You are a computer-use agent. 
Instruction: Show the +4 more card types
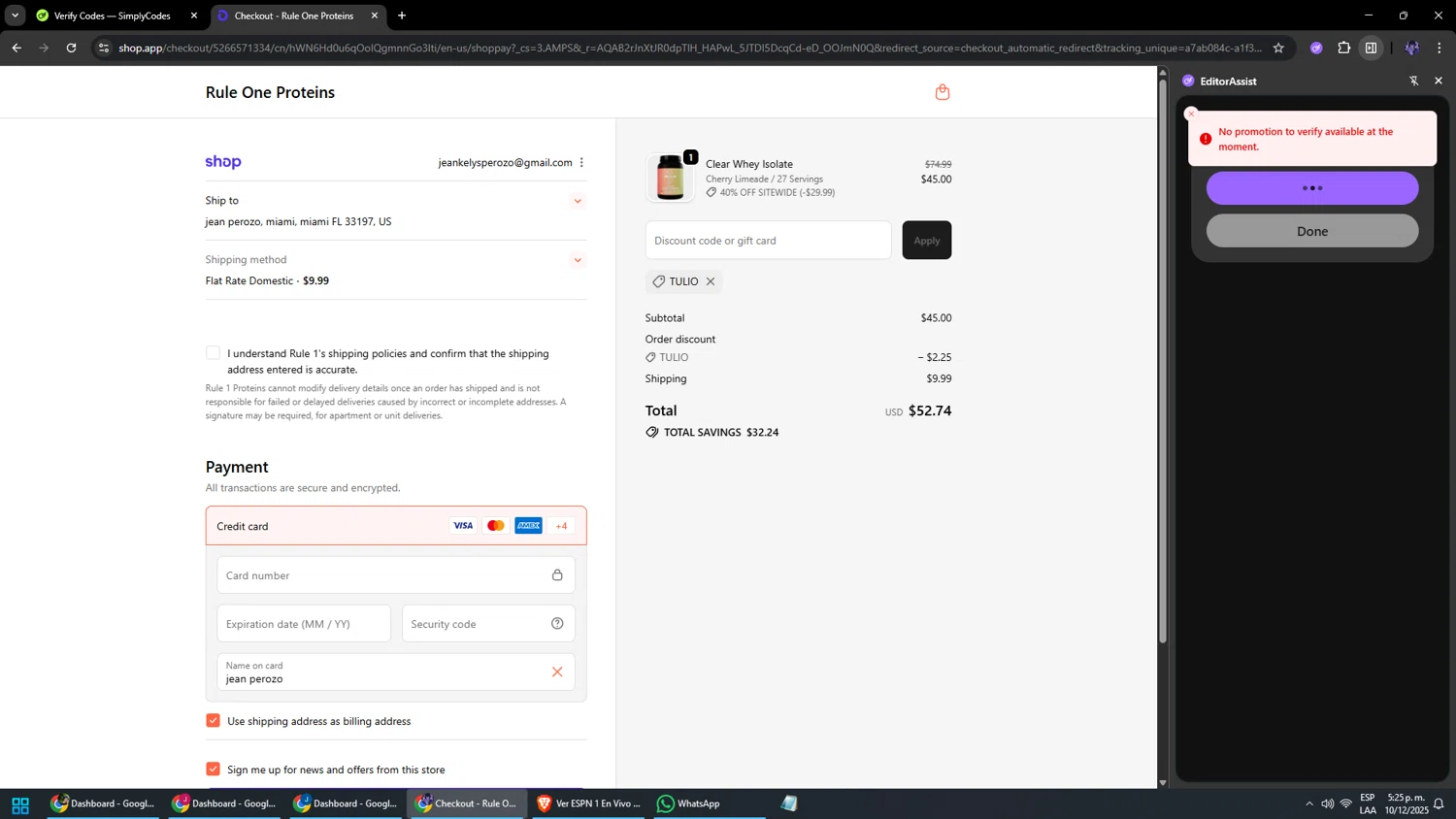click(561, 526)
